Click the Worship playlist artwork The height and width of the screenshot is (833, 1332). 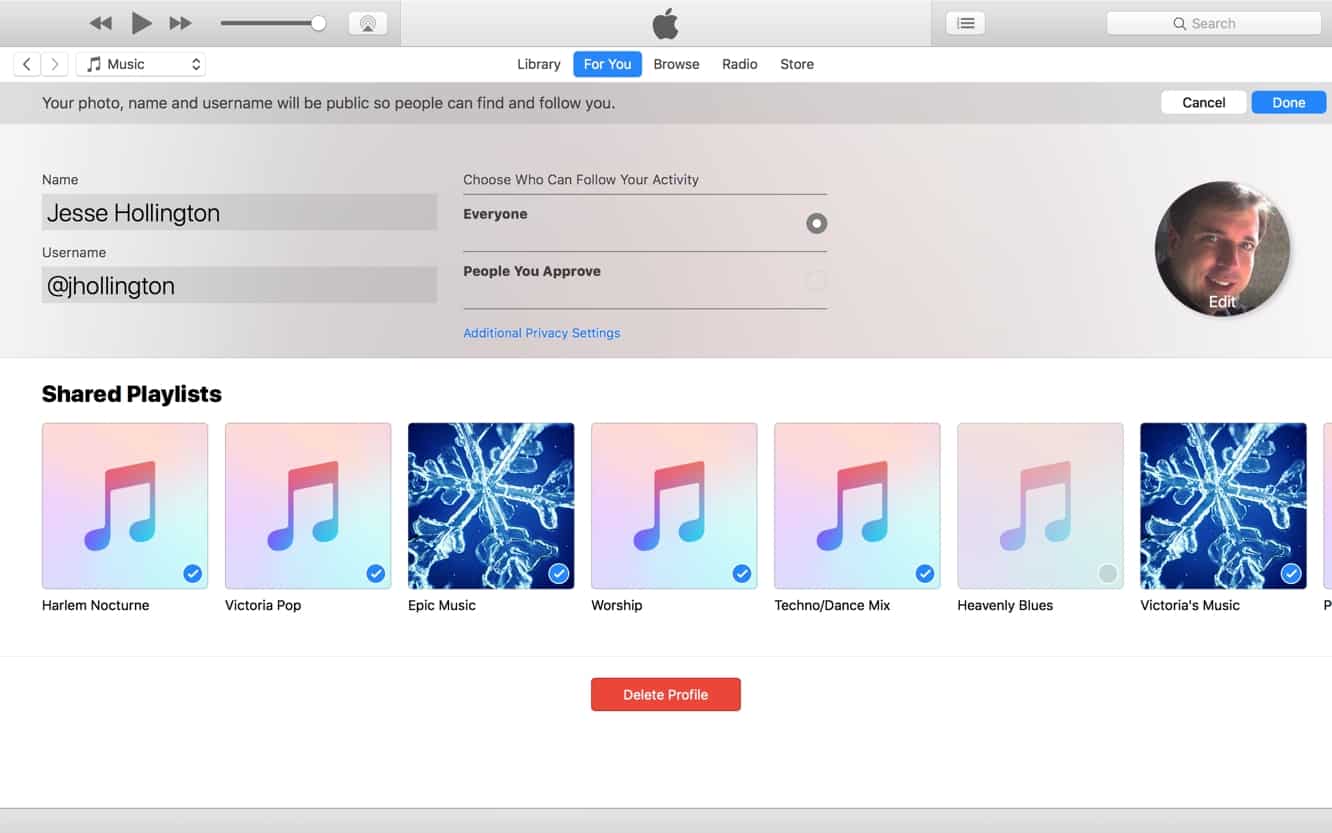pos(674,506)
